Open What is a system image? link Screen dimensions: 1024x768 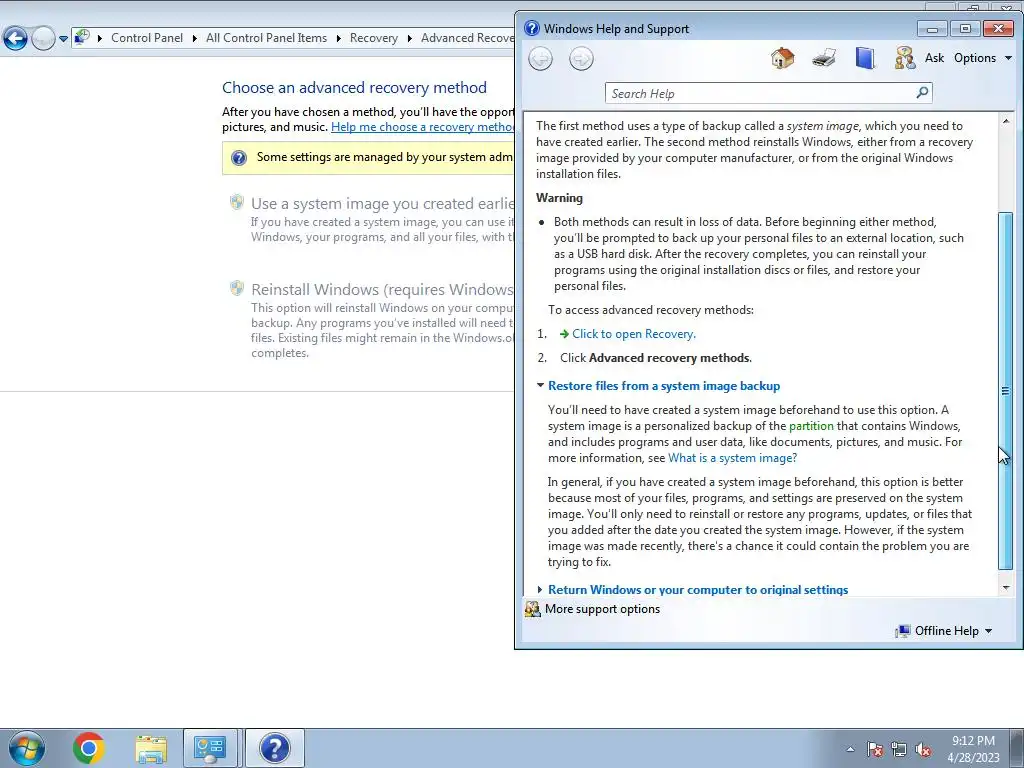point(732,458)
